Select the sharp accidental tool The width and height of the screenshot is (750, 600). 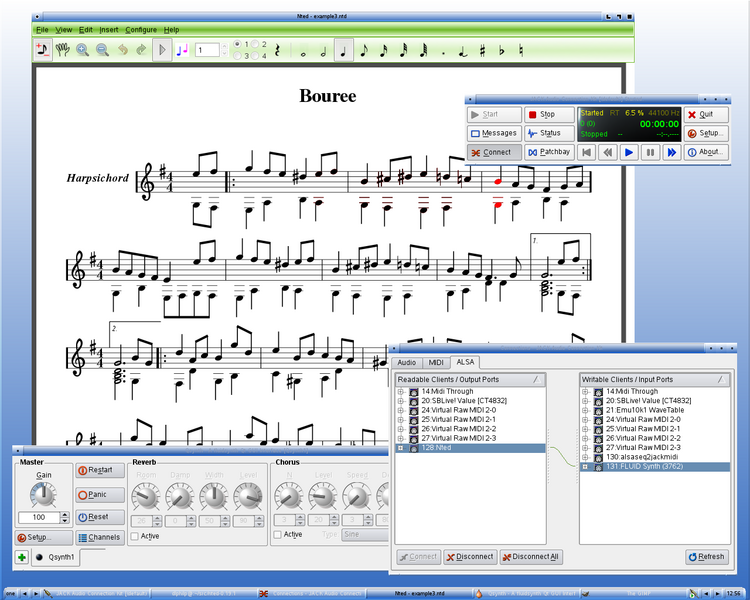(x=482, y=50)
